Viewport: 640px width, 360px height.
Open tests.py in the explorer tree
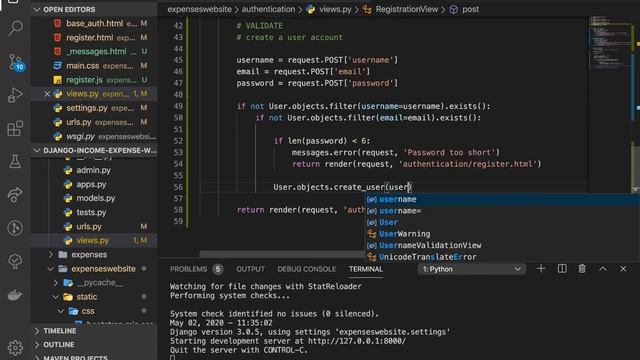point(94,212)
